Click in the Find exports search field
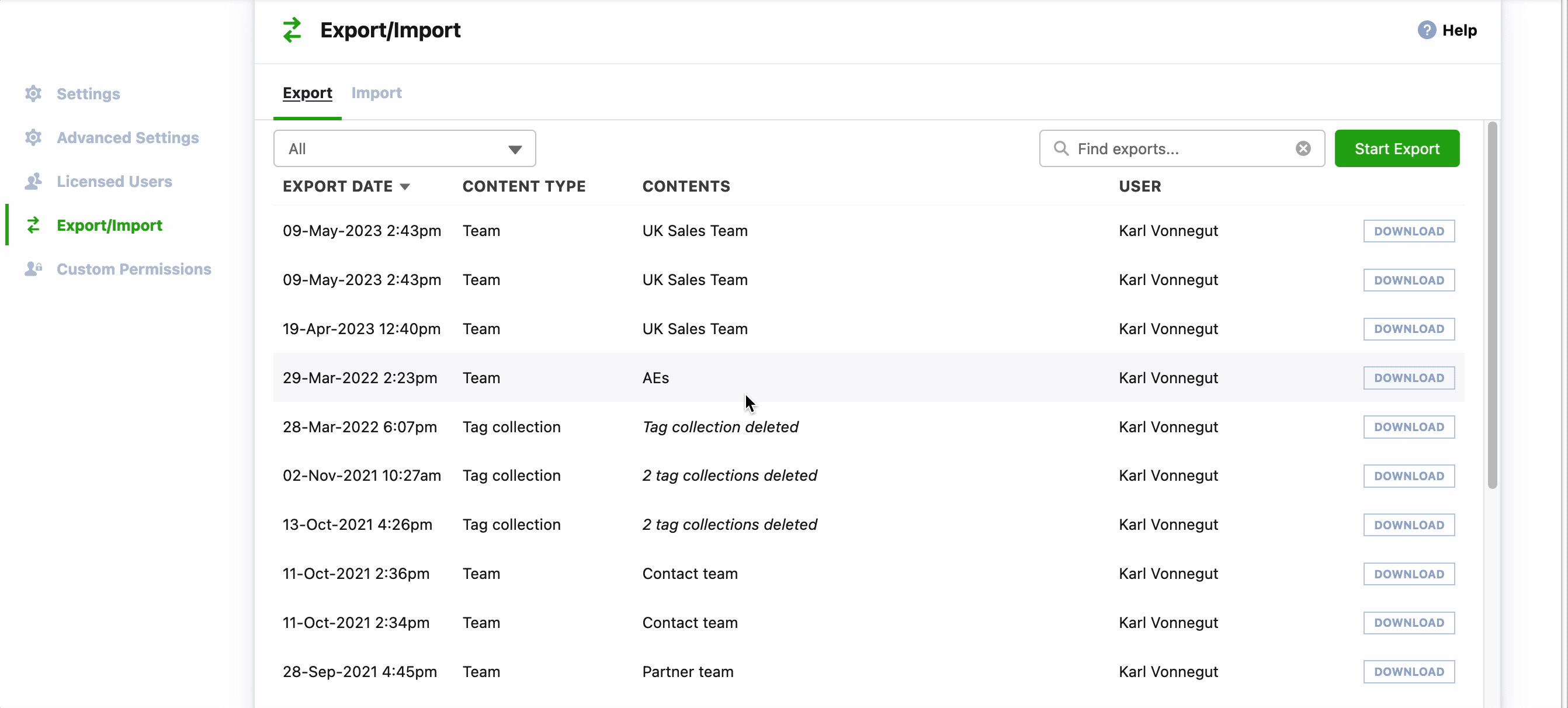 pos(1181,148)
